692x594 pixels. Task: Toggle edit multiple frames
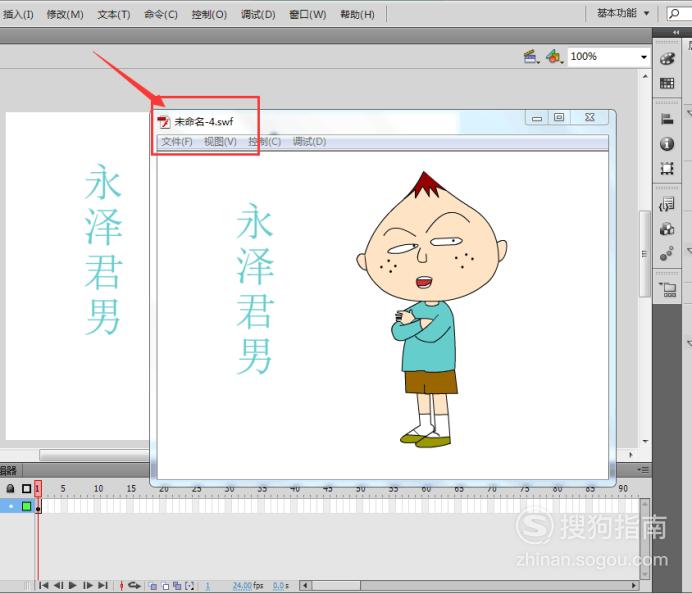click(x=177, y=586)
